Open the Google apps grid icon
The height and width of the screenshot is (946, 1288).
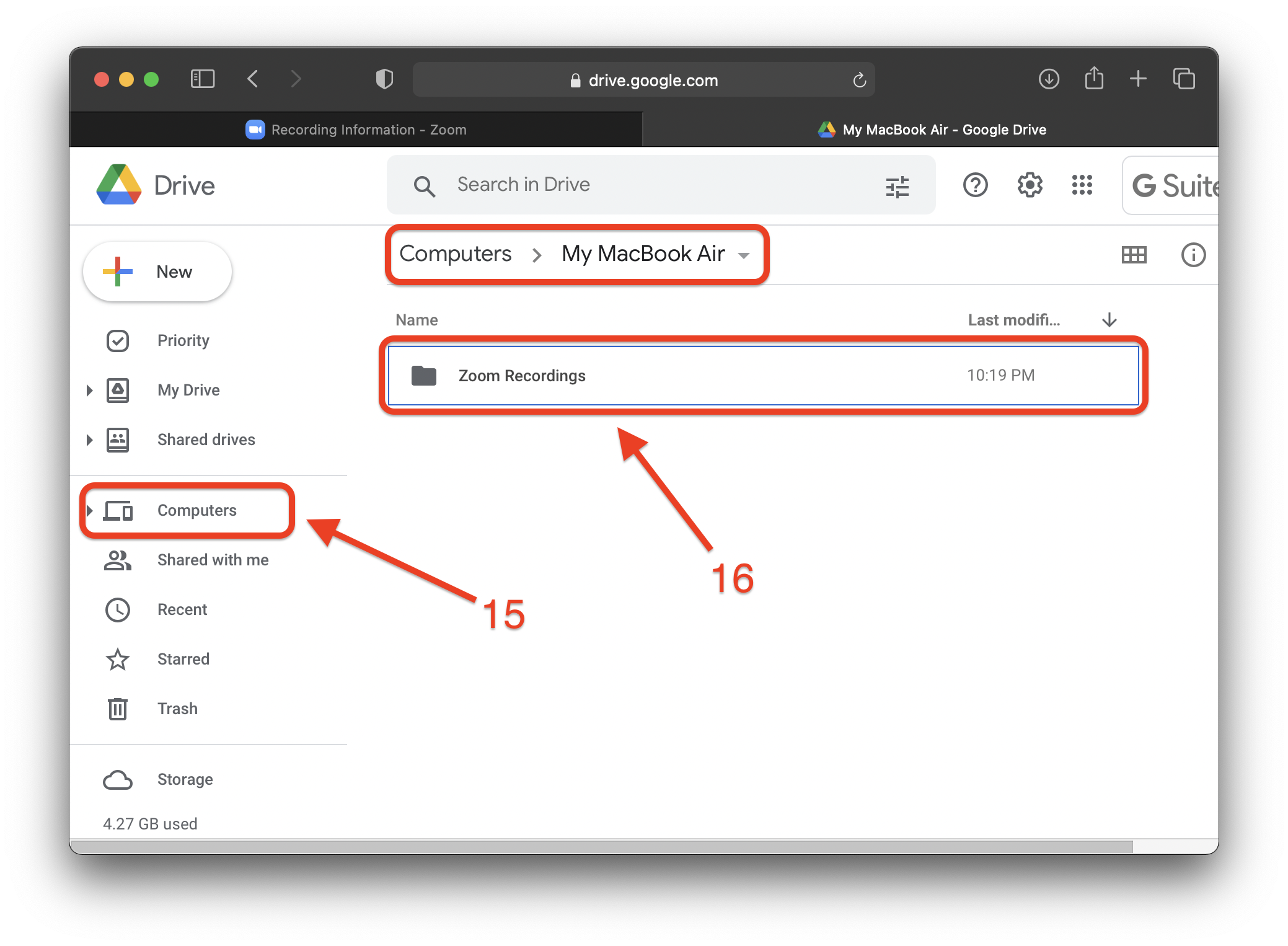click(1082, 185)
